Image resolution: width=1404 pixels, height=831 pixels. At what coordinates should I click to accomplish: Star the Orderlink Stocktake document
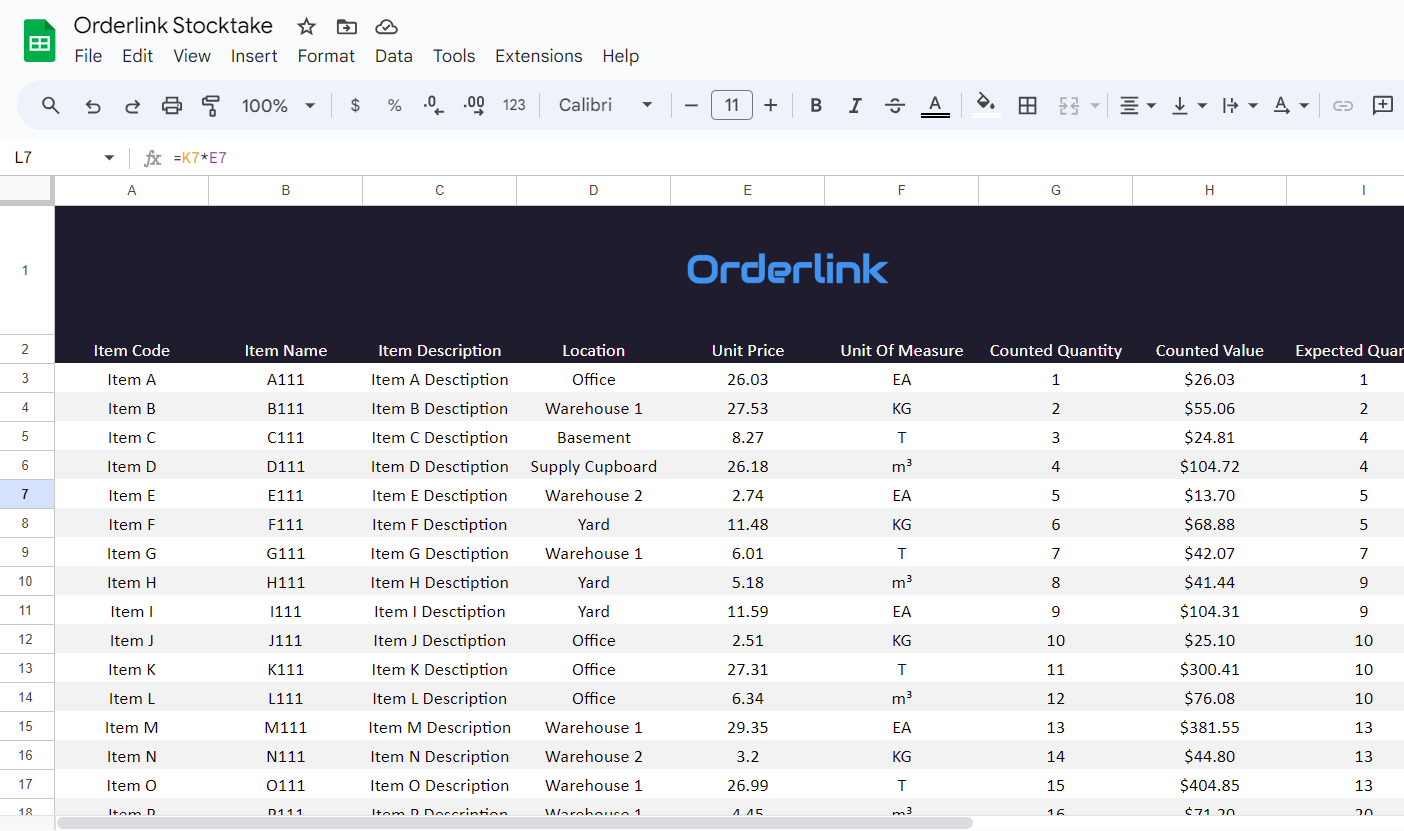click(307, 27)
